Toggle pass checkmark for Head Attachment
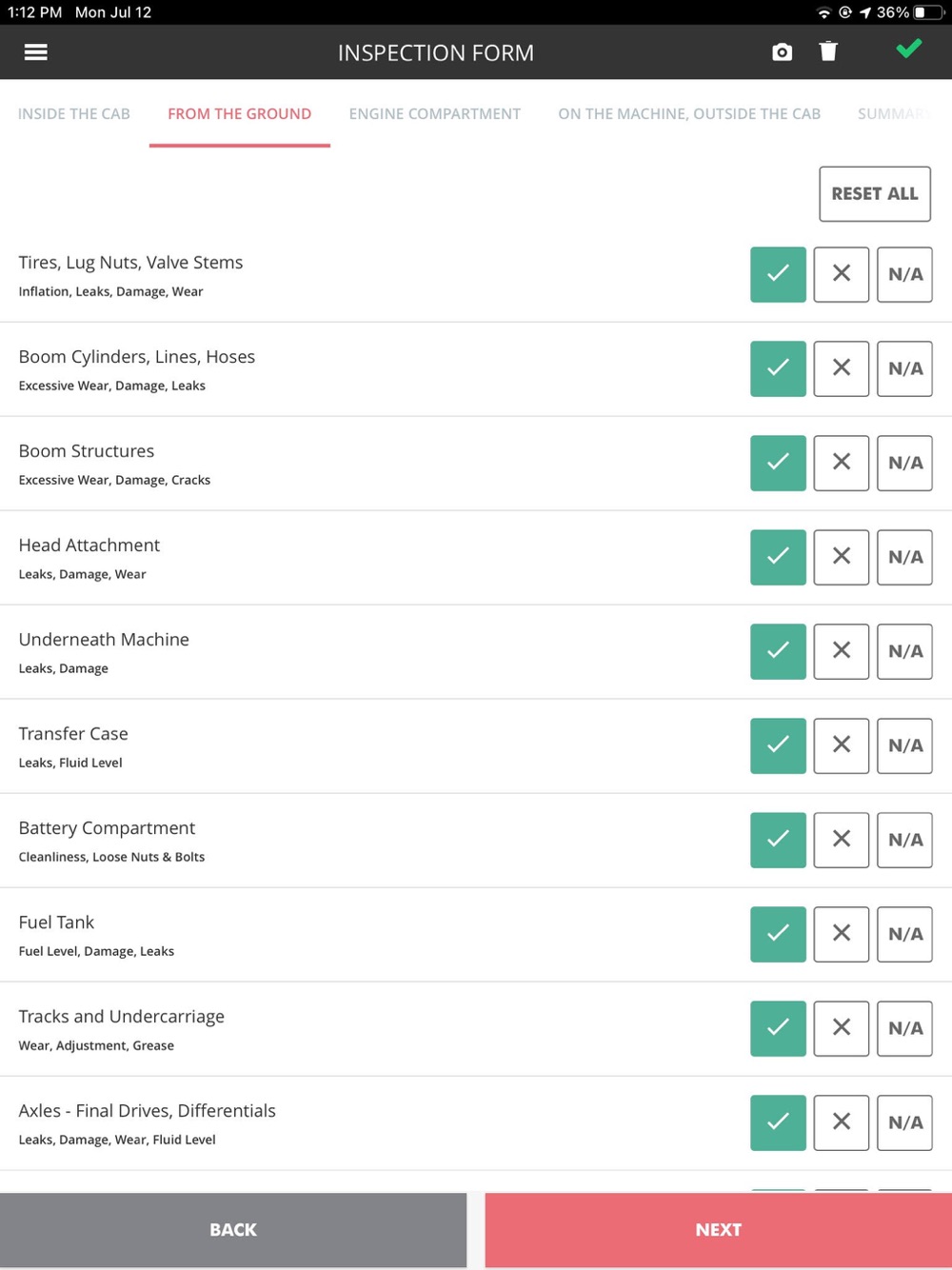This screenshot has height=1270, width=952. point(778,557)
